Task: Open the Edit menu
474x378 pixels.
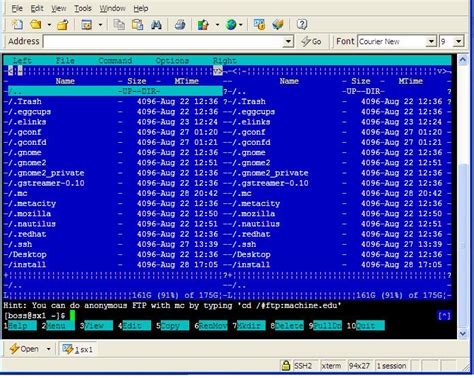Action: (x=37, y=8)
